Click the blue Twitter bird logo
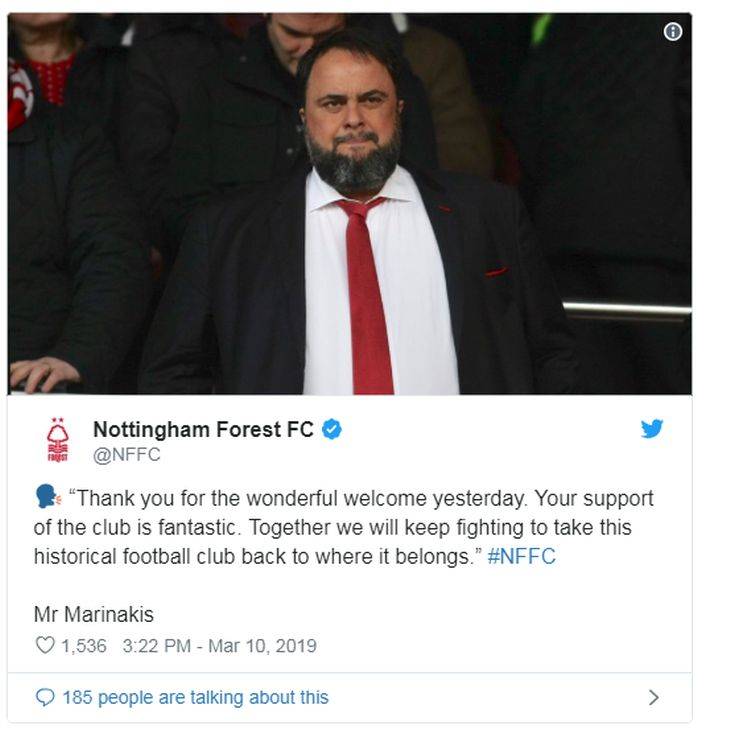Image resolution: width=735 pixels, height=730 pixels. [x=652, y=429]
